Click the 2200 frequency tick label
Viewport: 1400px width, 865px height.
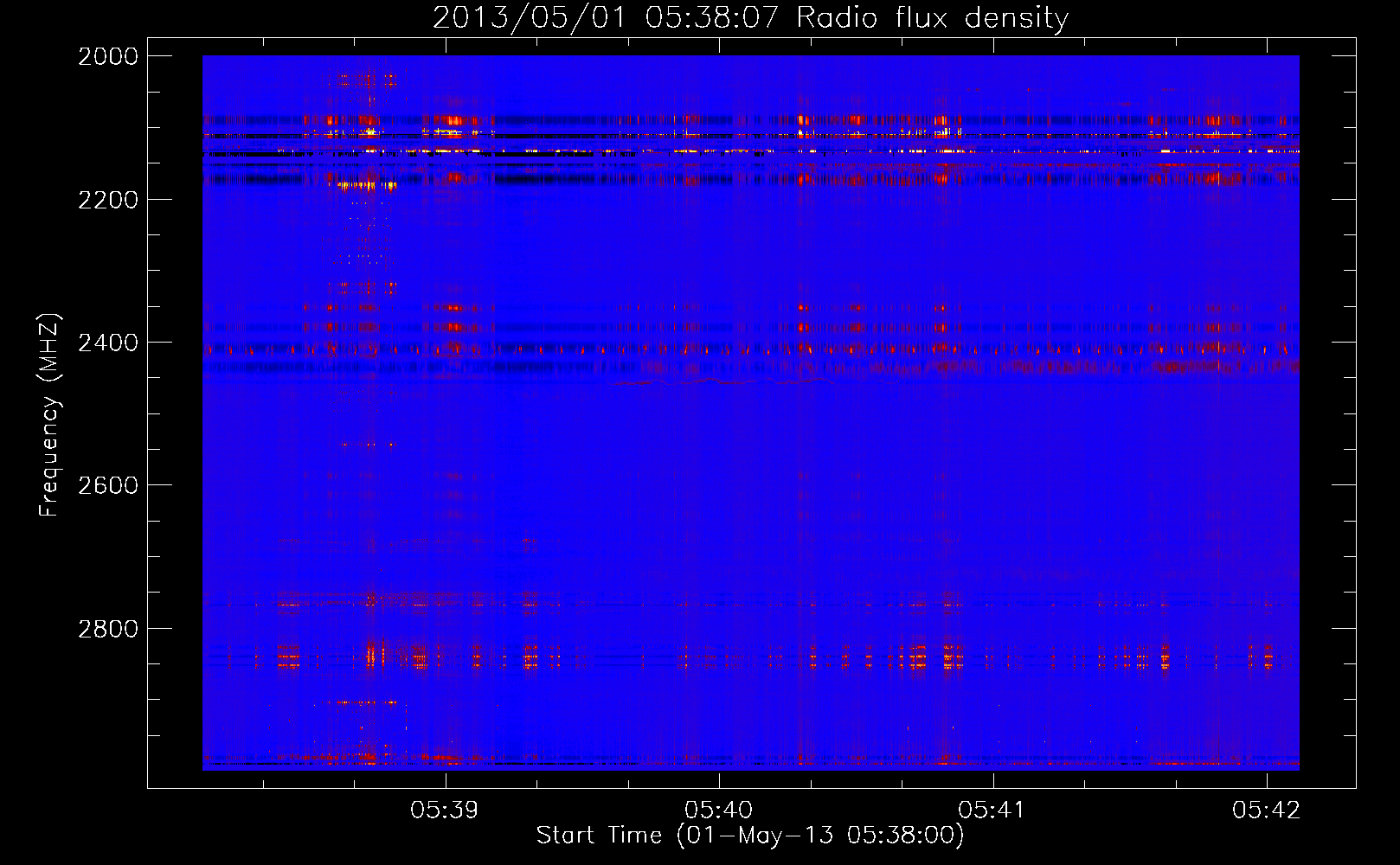click(x=108, y=200)
